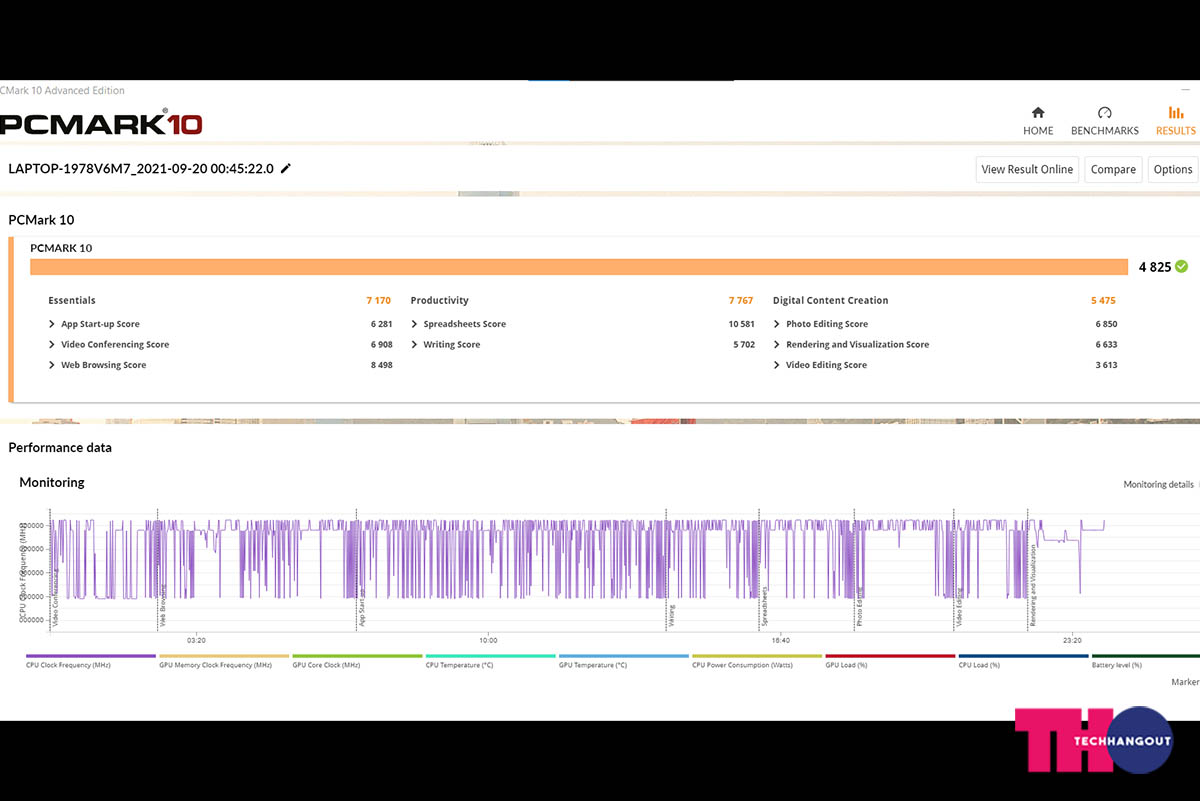Click Essentials score 7 170
The width and height of the screenshot is (1200, 801).
[378, 300]
